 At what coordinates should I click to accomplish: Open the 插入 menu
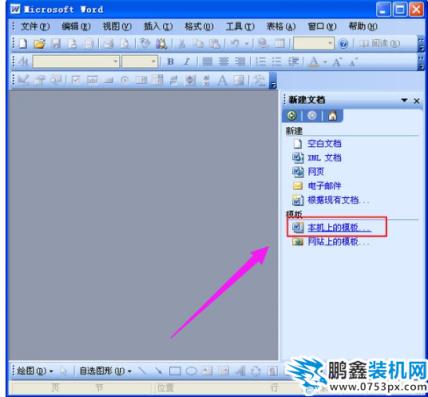(158, 26)
